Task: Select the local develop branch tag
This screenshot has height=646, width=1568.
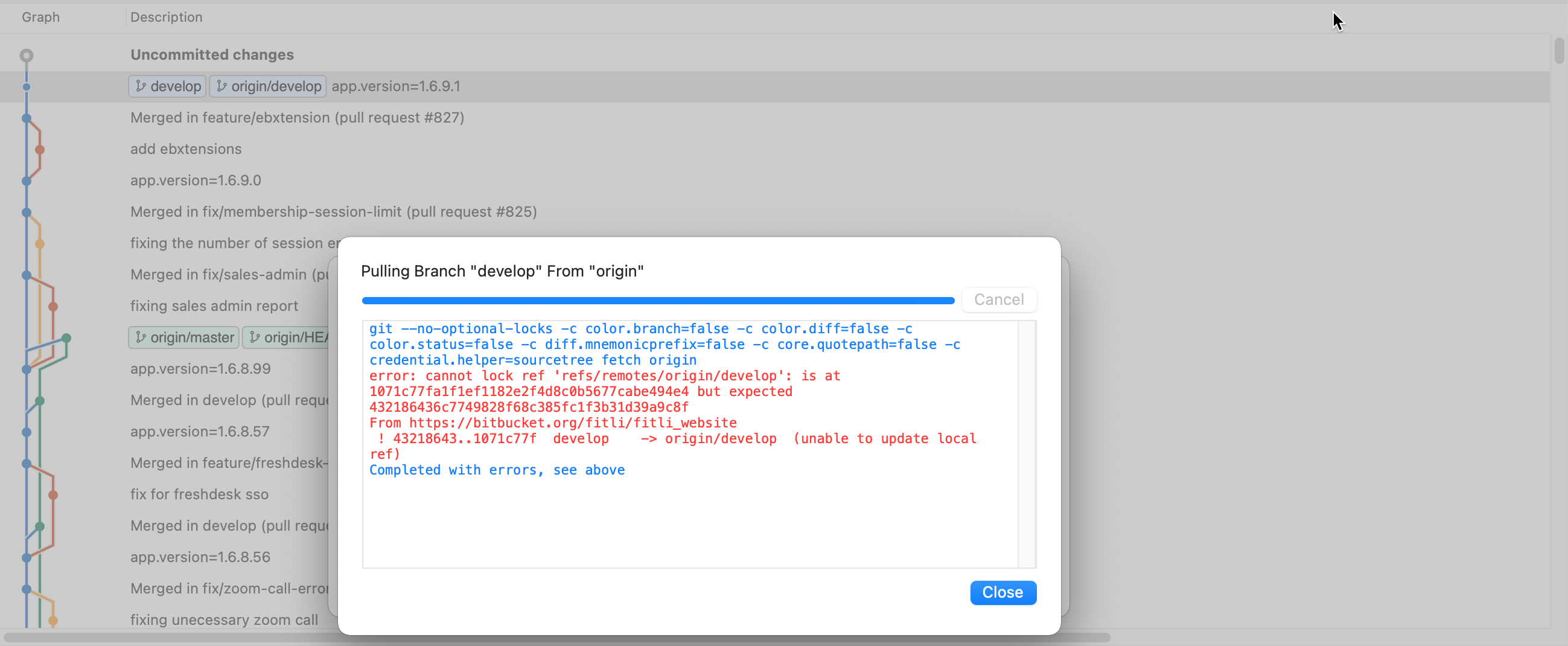Action: [167, 86]
